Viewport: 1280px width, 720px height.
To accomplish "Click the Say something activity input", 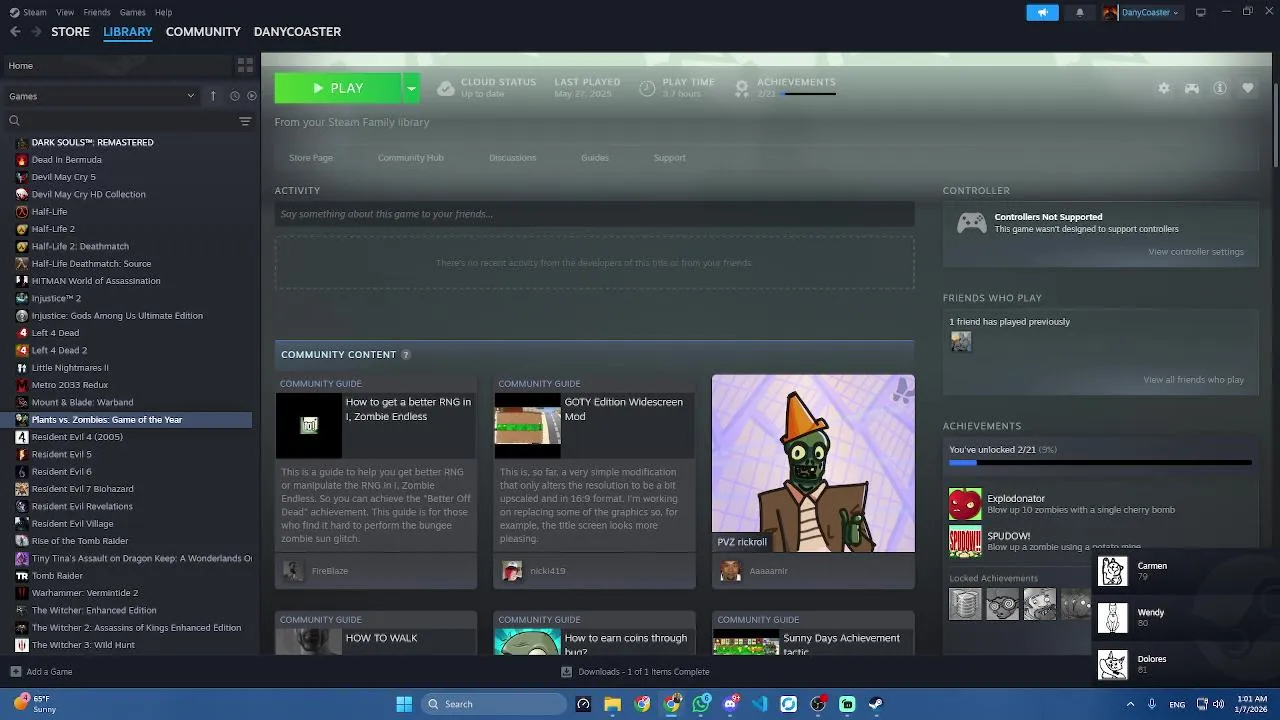I will point(594,214).
